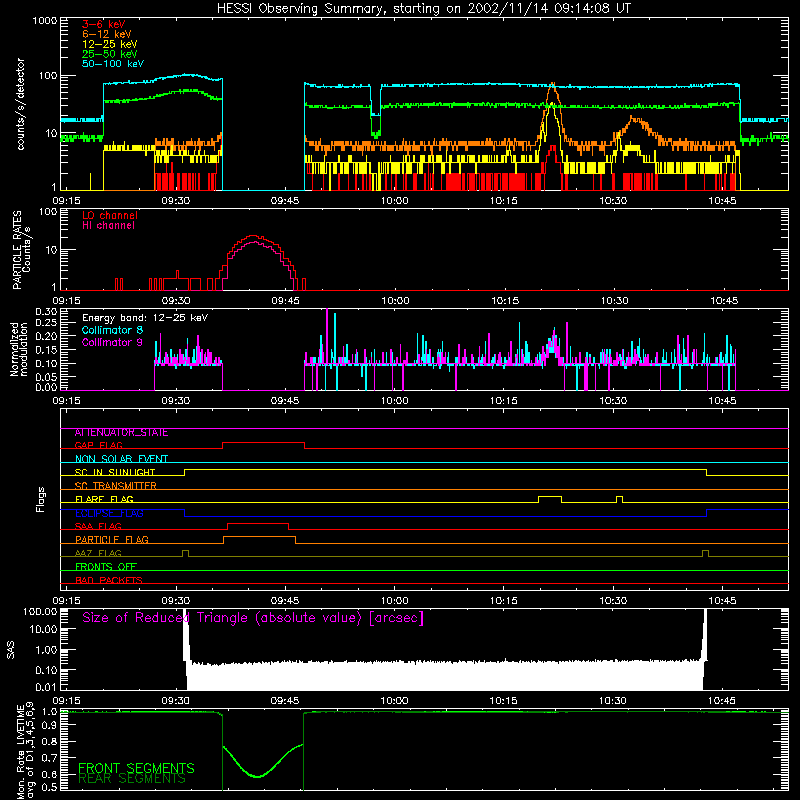
Task: Click the 1000 tick on the counts axis
Action: [x=45, y=21]
